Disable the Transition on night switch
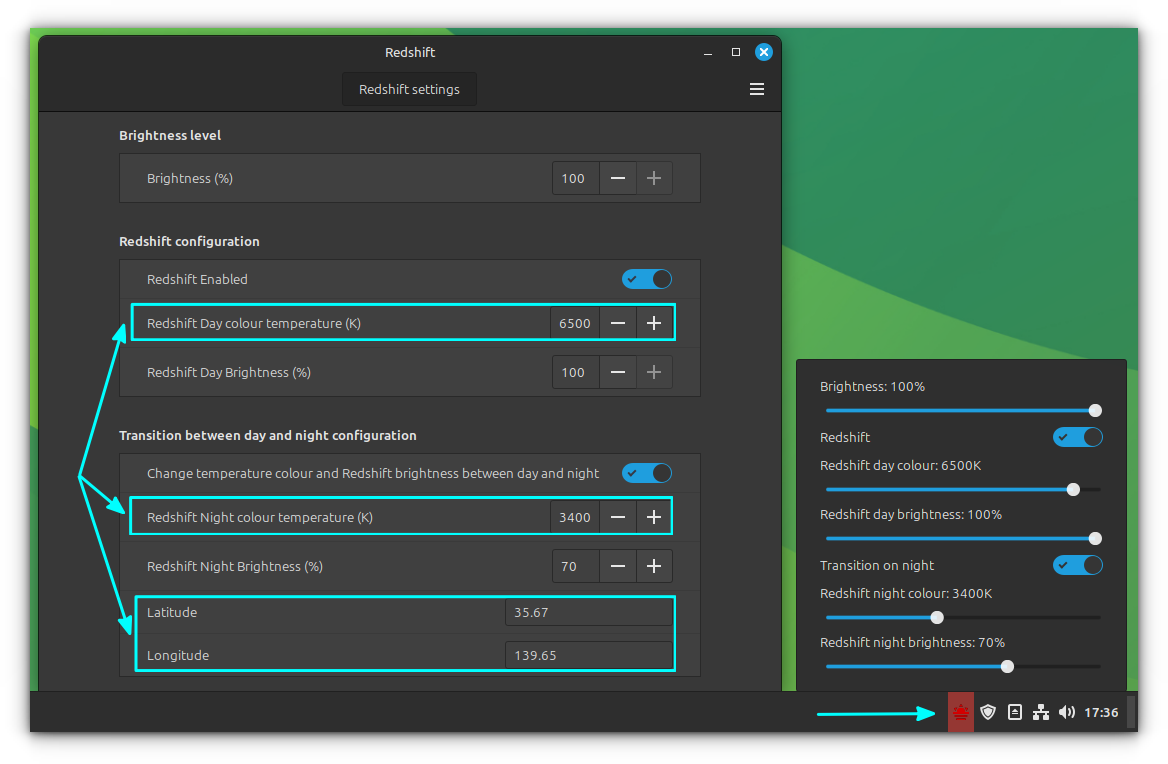This screenshot has height=764, width=1168. point(1077,564)
